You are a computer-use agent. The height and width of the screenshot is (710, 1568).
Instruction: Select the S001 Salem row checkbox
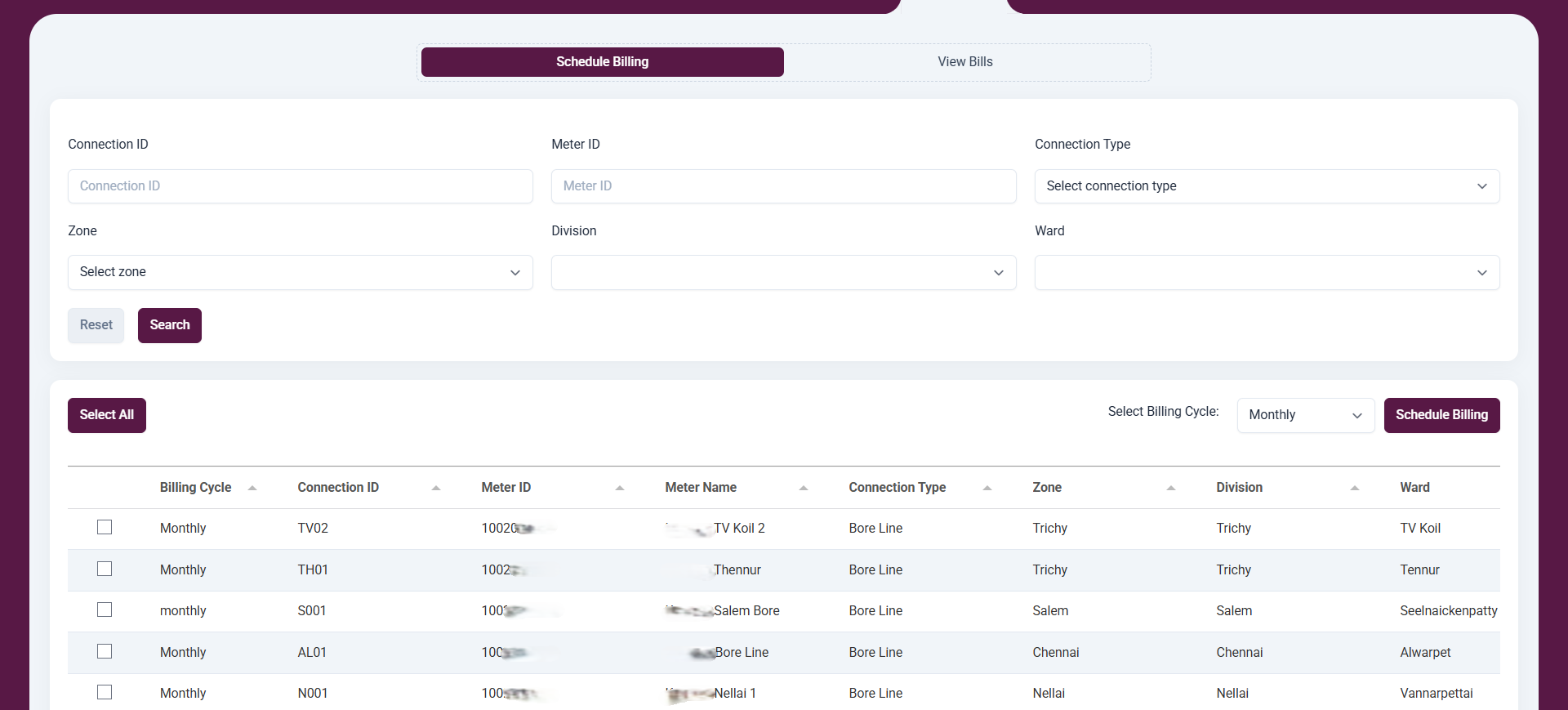105,610
